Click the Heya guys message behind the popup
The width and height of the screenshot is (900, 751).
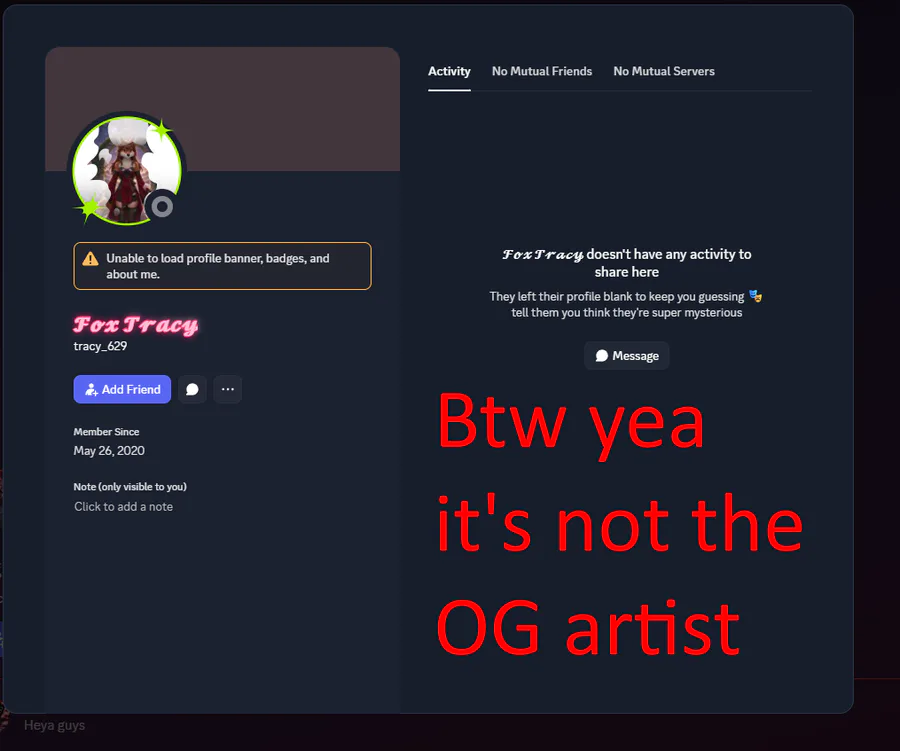point(55,725)
